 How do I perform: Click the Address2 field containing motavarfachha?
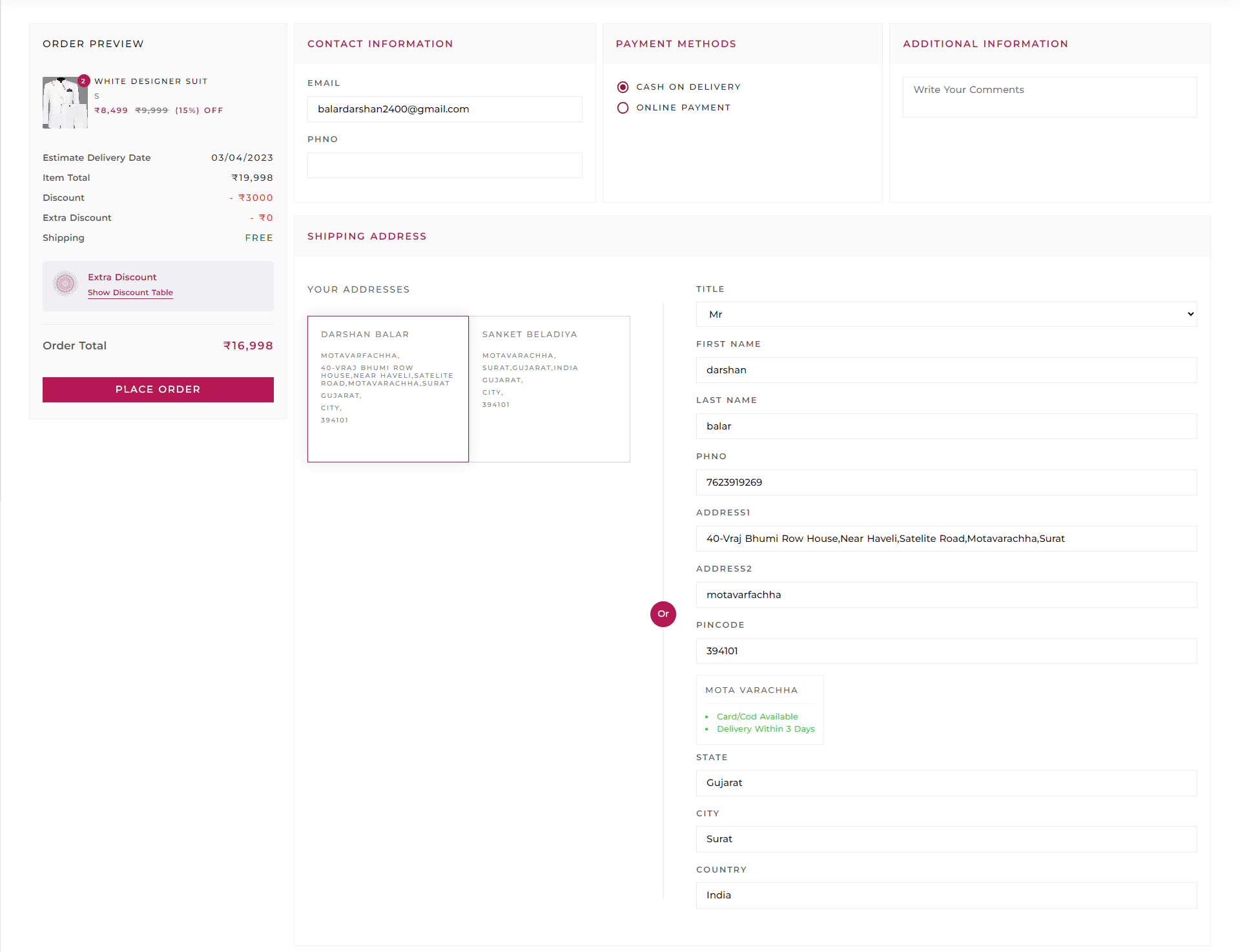[x=947, y=595]
